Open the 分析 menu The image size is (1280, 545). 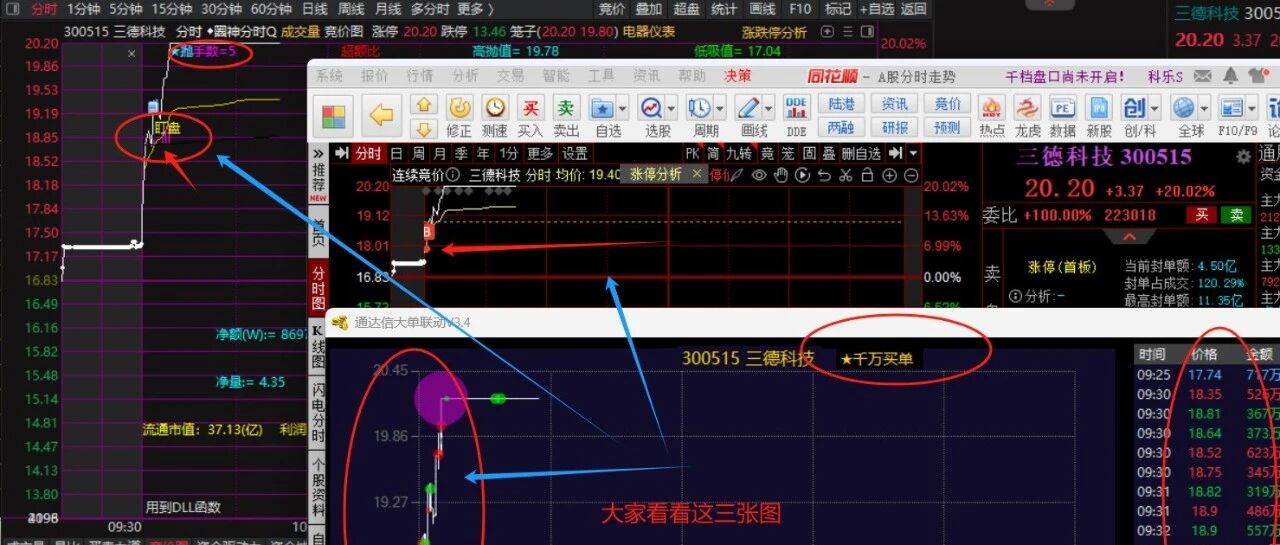click(x=465, y=75)
